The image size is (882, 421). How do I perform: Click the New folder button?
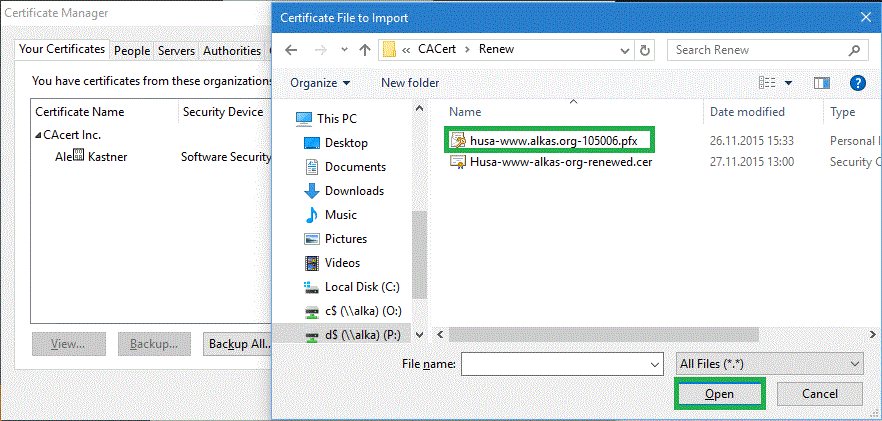(x=410, y=83)
